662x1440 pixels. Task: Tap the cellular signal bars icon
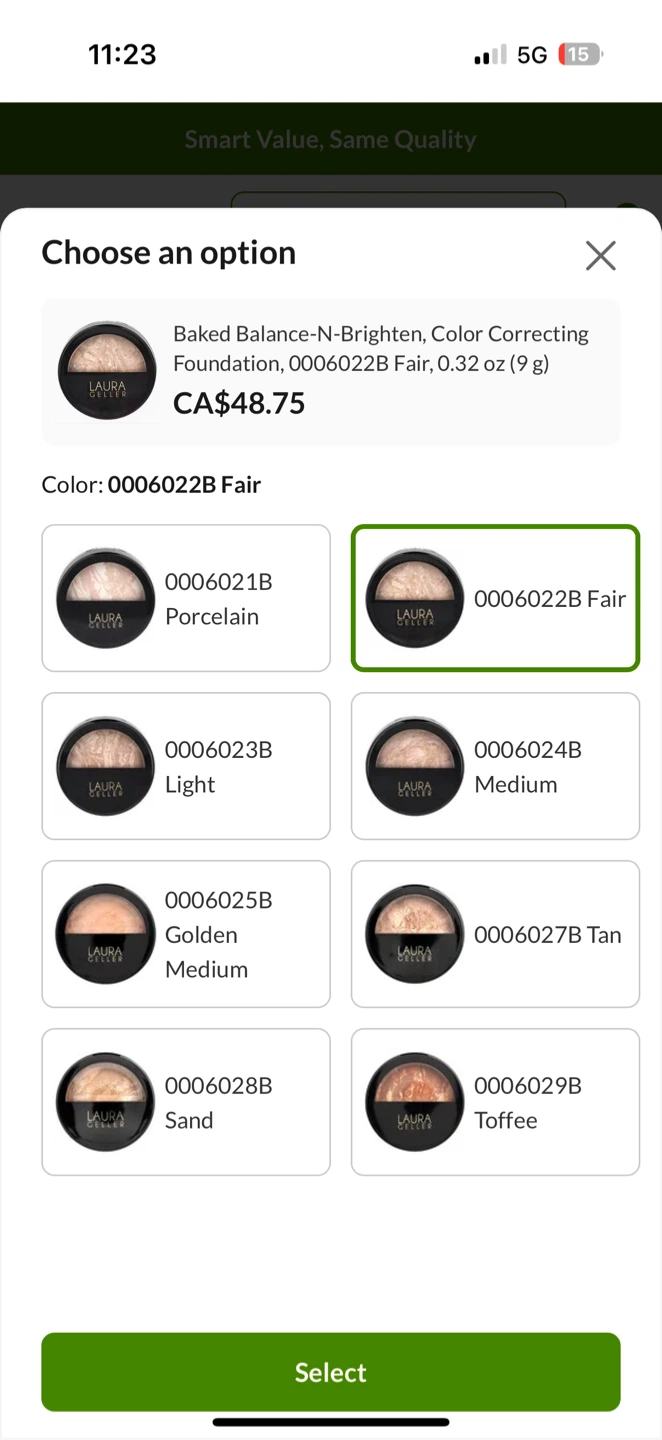click(x=490, y=56)
